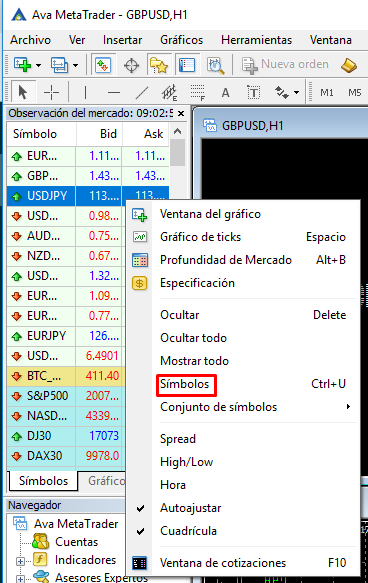
Task: Toggle the Data Window crosshair circle icon
Action: pyautogui.click(x=131, y=65)
